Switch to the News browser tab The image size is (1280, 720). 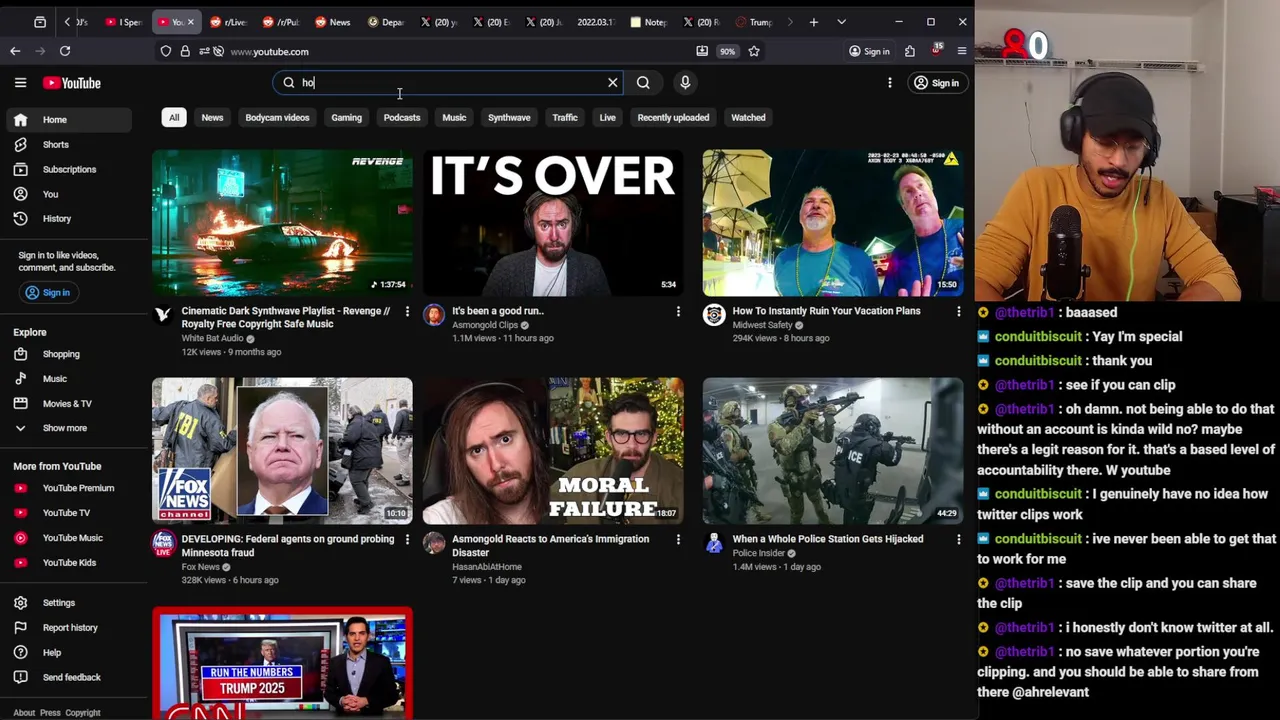[333, 22]
